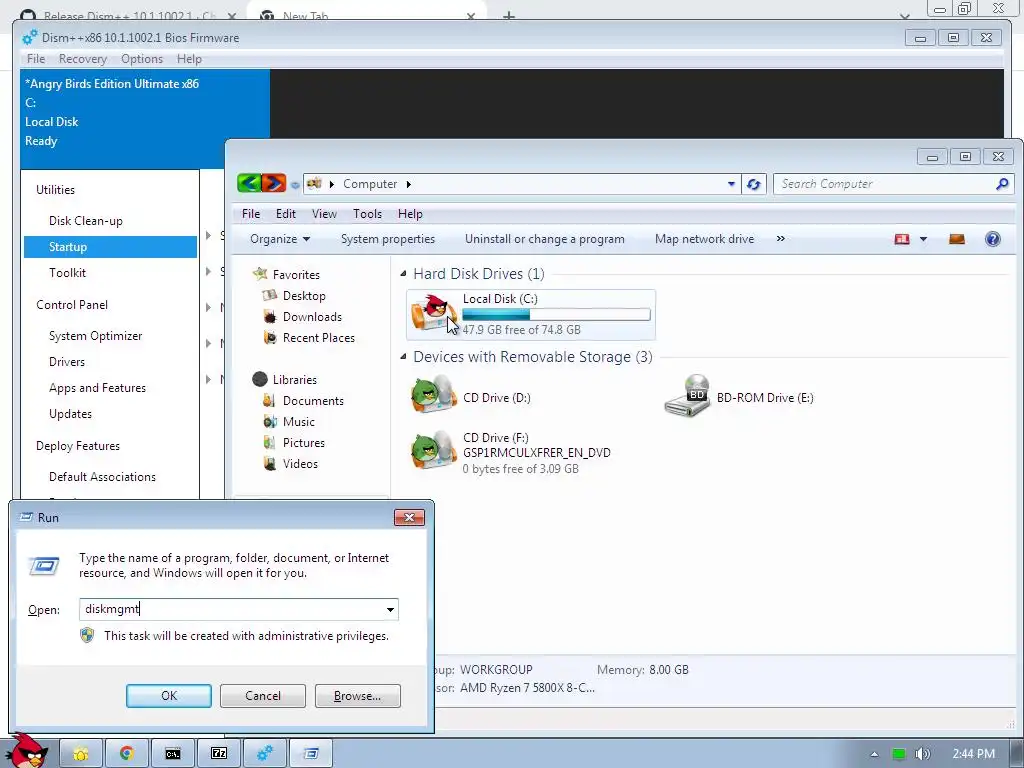
Task: Select Angry Birds Edition Ultimate x86 image tile
Action: pos(145,119)
